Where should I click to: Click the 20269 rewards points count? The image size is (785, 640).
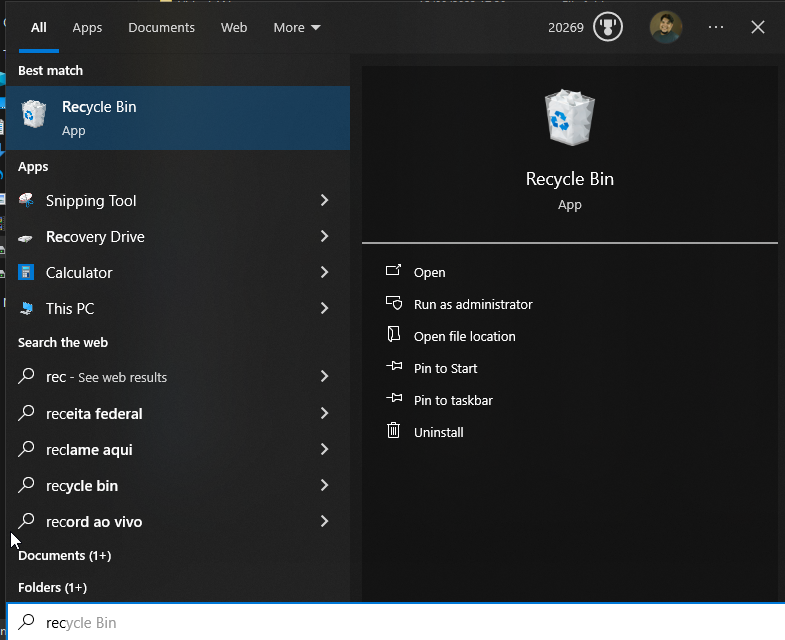tap(566, 28)
